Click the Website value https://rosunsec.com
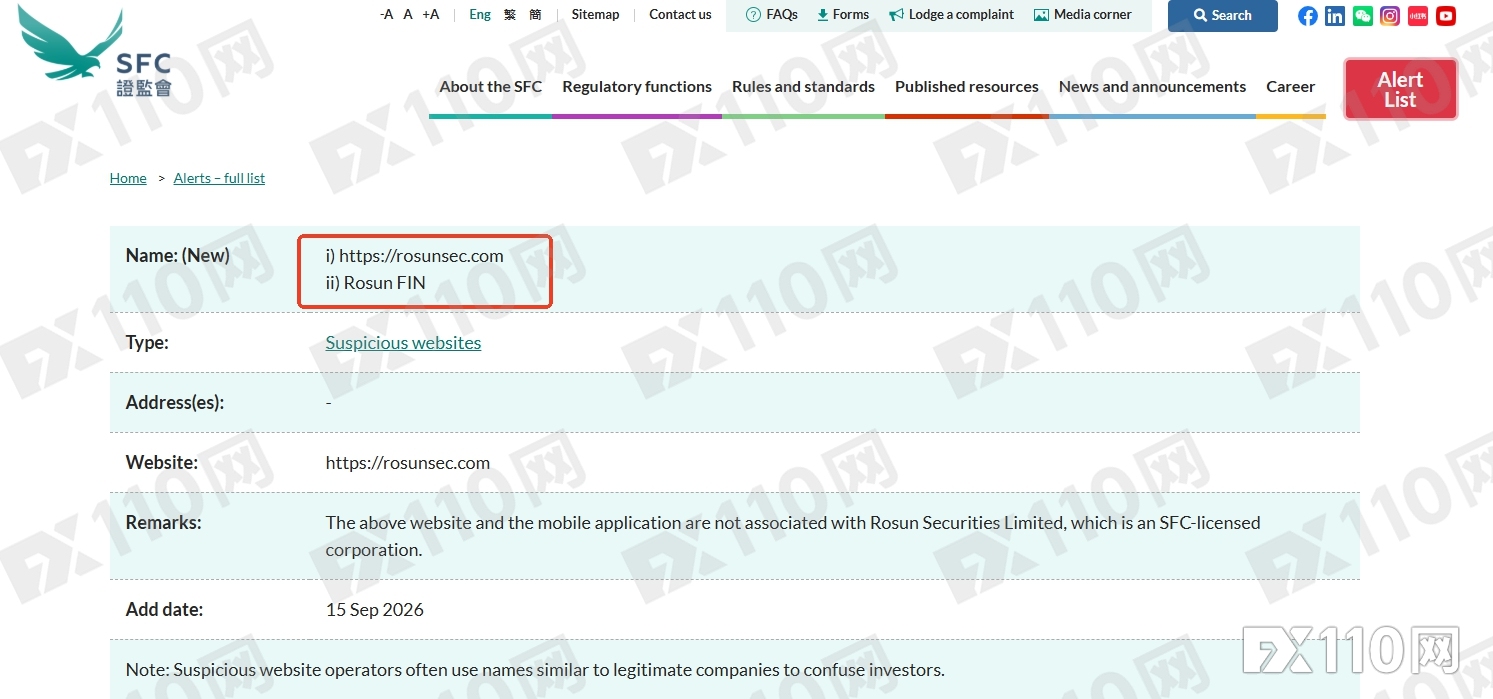1493x699 pixels. [408, 463]
